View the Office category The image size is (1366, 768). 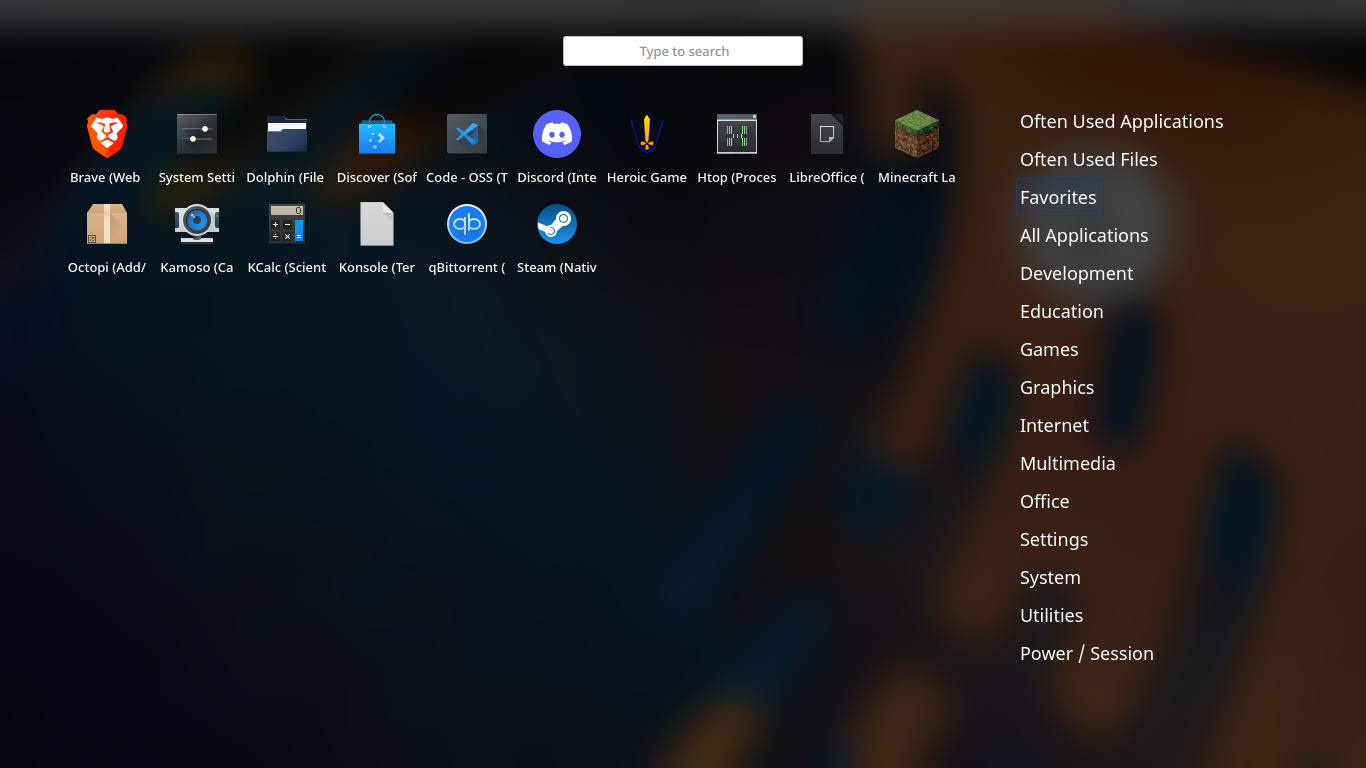coord(1044,502)
